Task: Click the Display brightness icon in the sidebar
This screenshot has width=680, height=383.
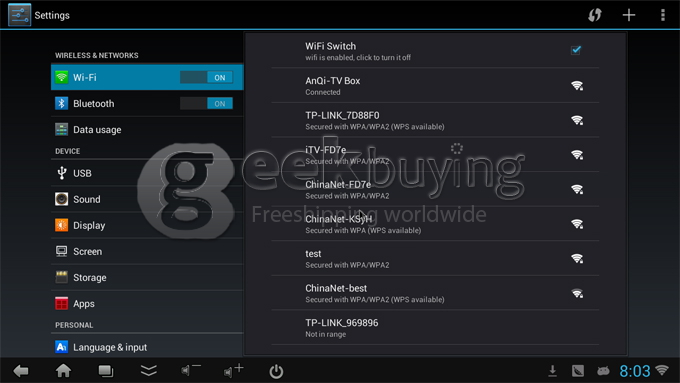Action: click(61, 225)
